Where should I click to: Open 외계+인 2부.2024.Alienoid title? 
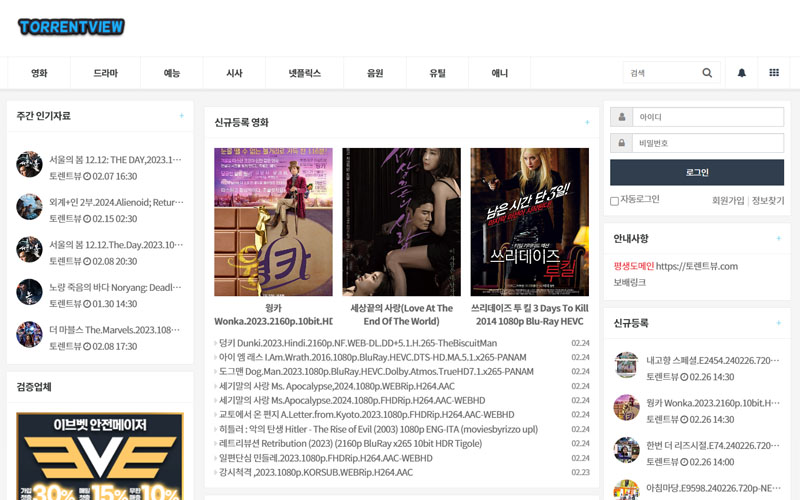click(x=116, y=202)
